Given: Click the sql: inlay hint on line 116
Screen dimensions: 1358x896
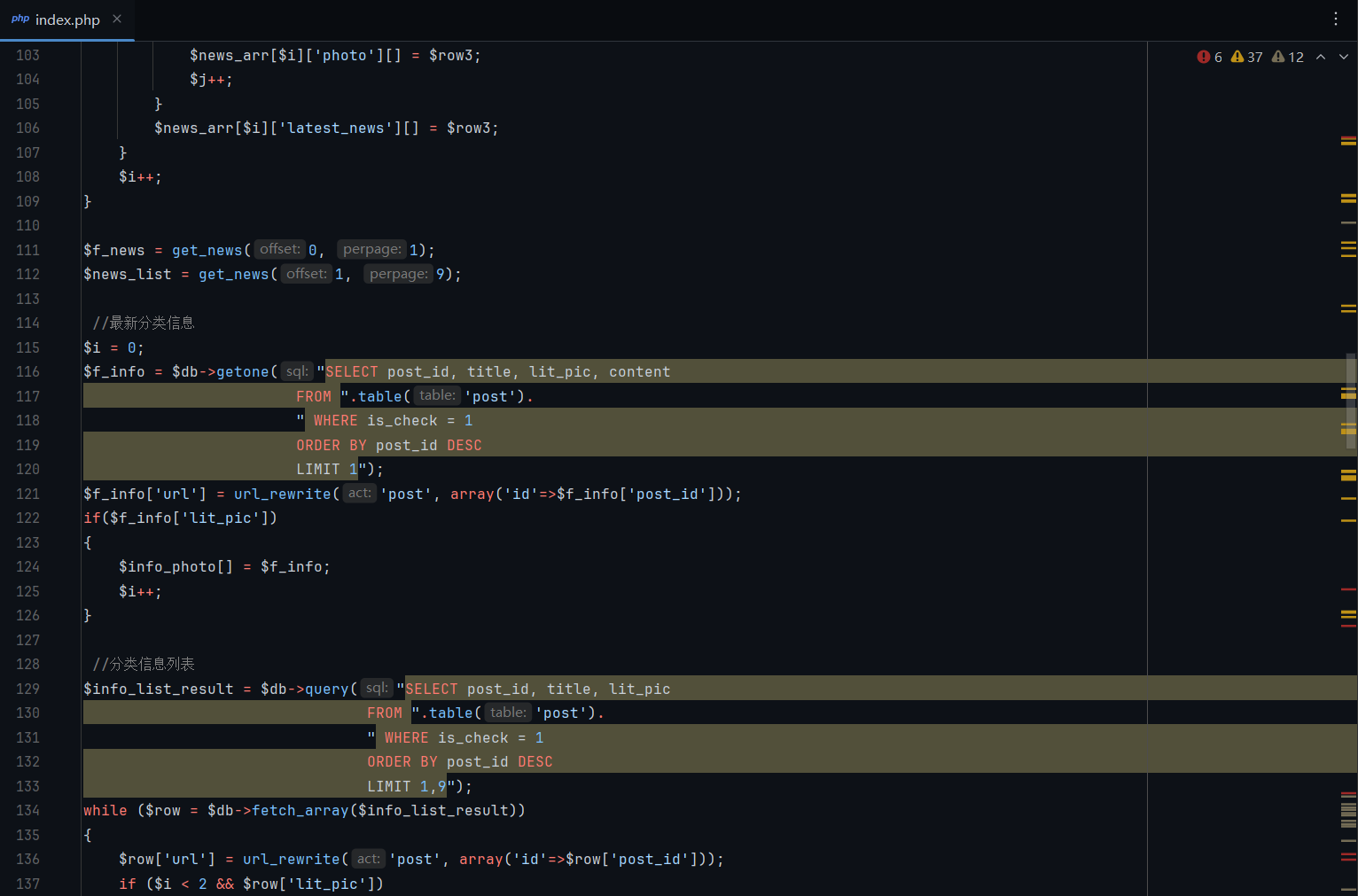Looking at the screenshot, I should pos(297,371).
